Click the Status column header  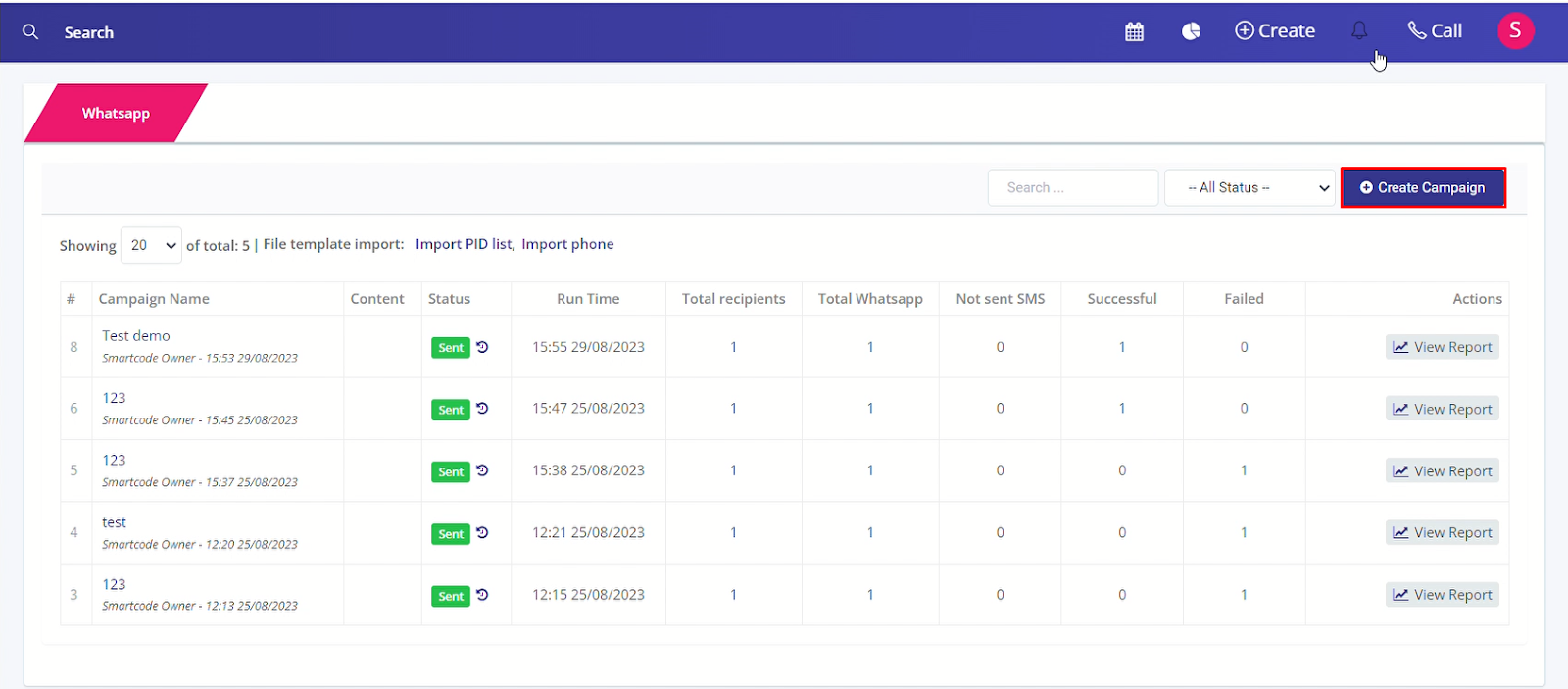click(x=449, y=299)
